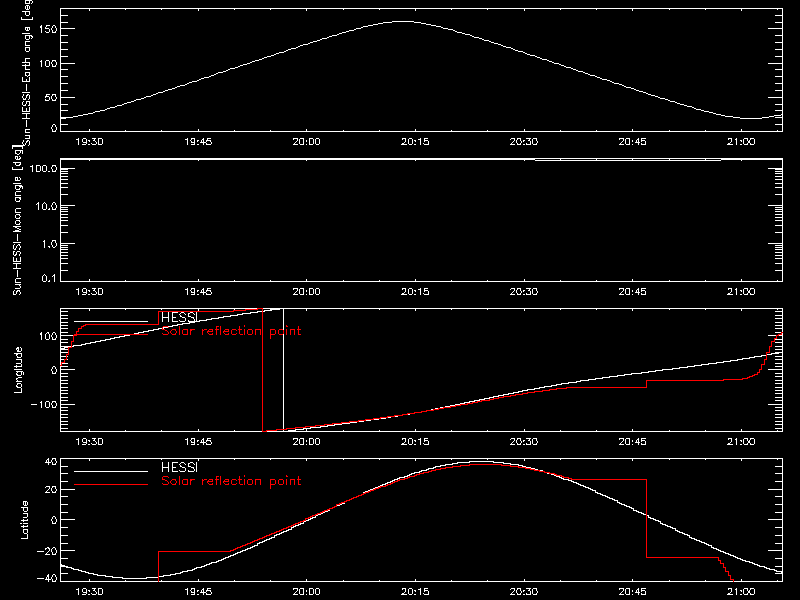Click 19:30 time label under Latitude plot
Screen dimensions: 800x600
pos(89,591)
